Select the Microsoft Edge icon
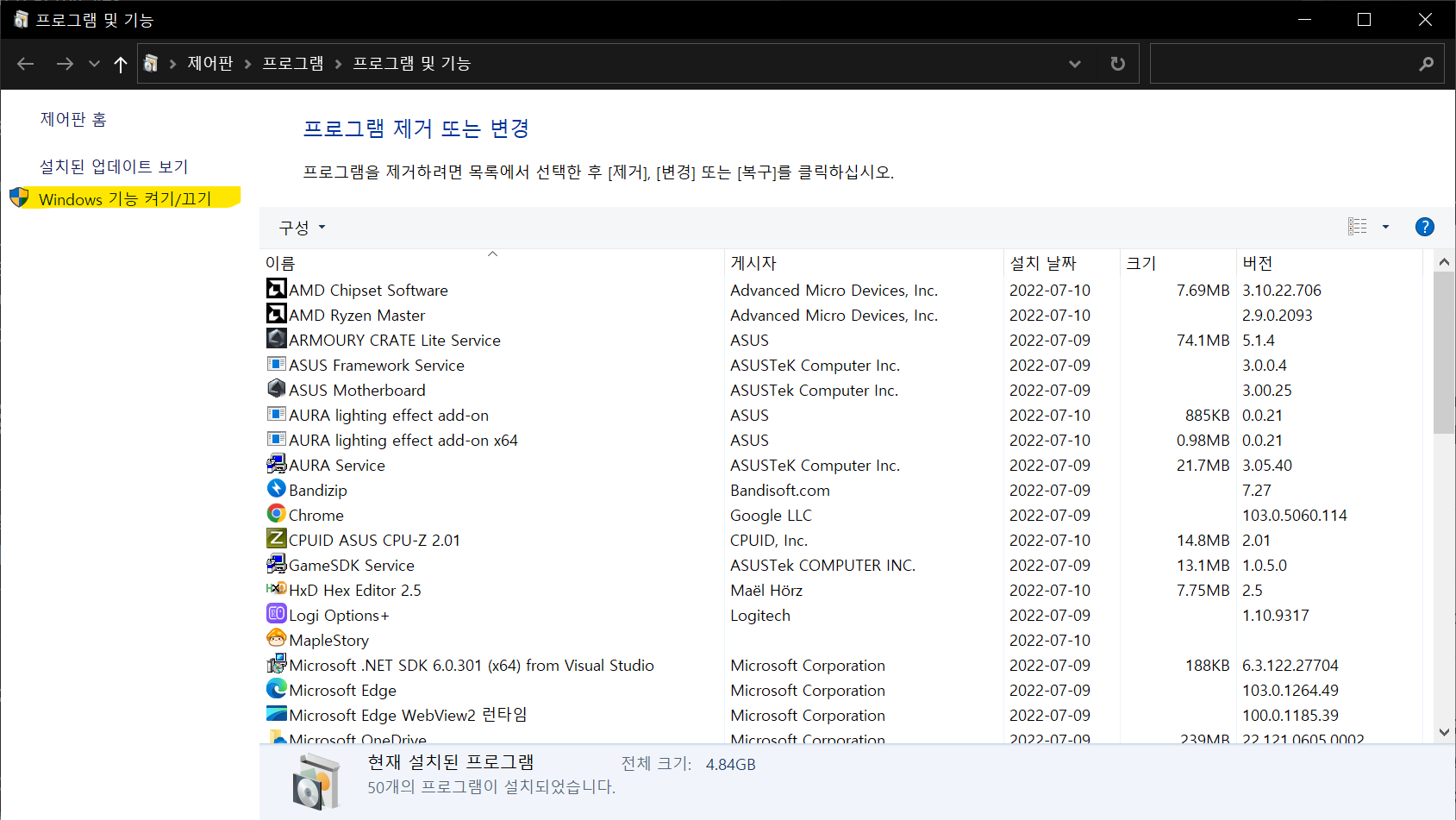 [x=276, y=689]
